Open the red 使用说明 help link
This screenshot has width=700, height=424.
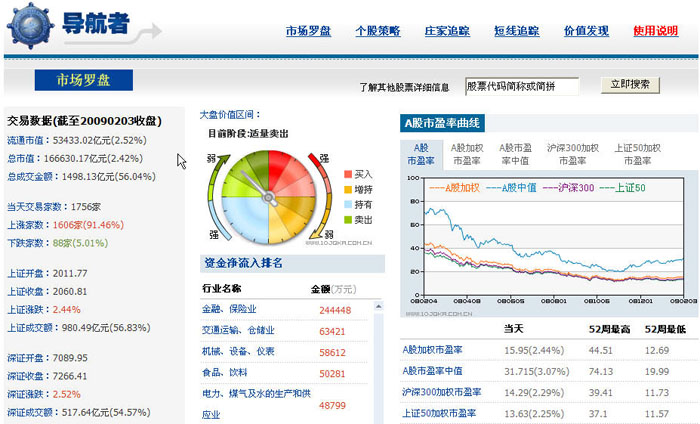click(x=655, y=31)
